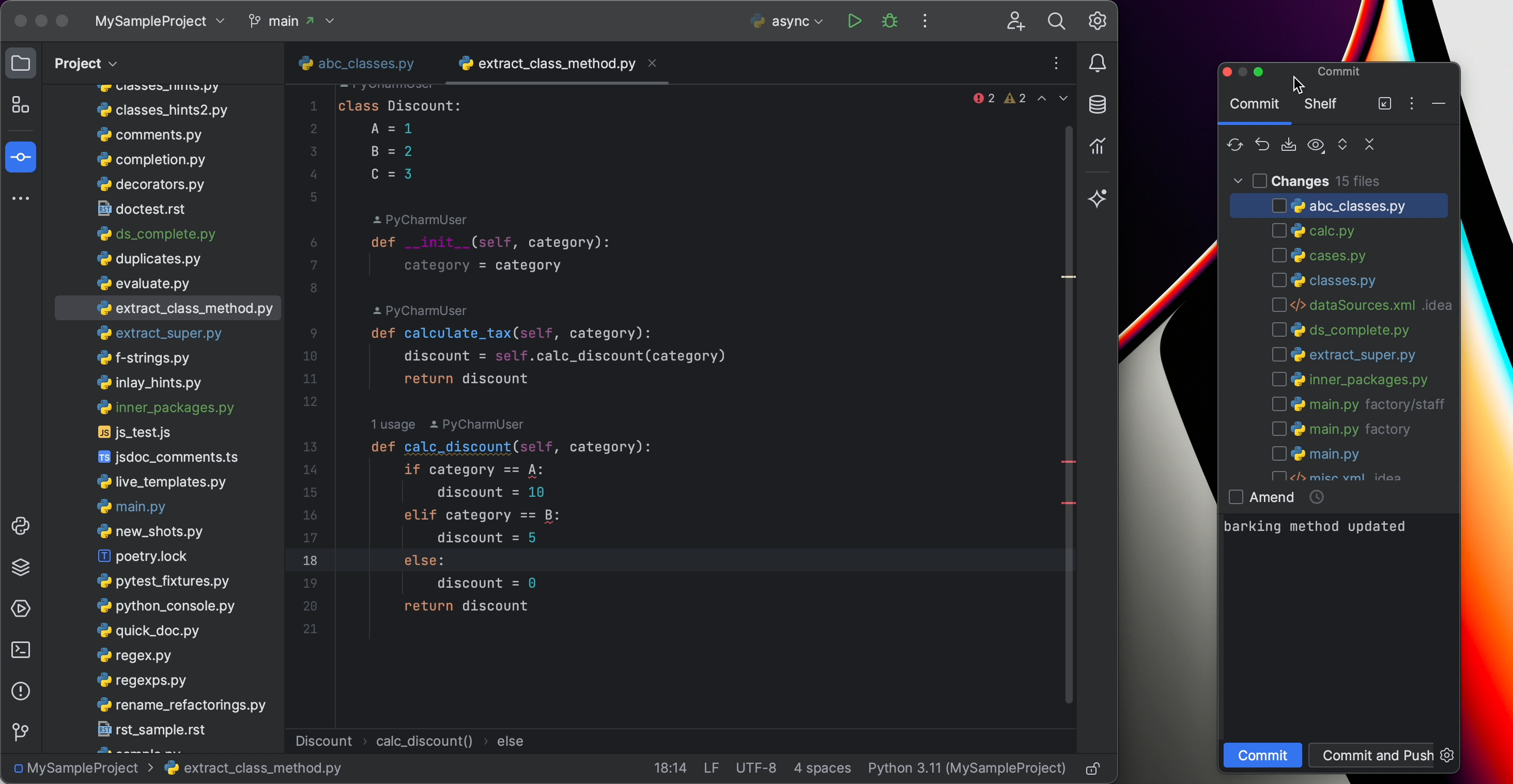Show commit message history clock icon
Image resolution: width=1513 pixels, height=784 pixels.
[x=1317, y=498]
